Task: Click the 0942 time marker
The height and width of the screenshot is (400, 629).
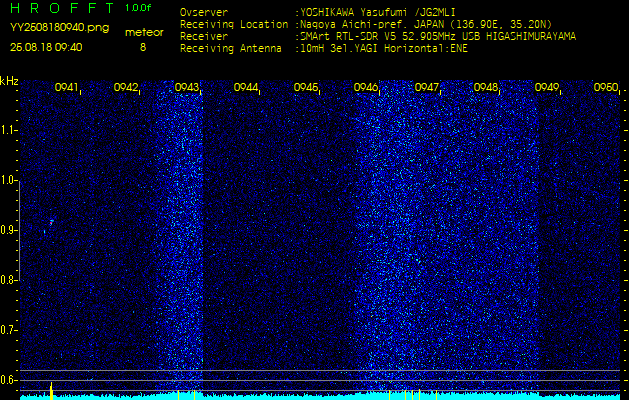Action: pos(126,87)
